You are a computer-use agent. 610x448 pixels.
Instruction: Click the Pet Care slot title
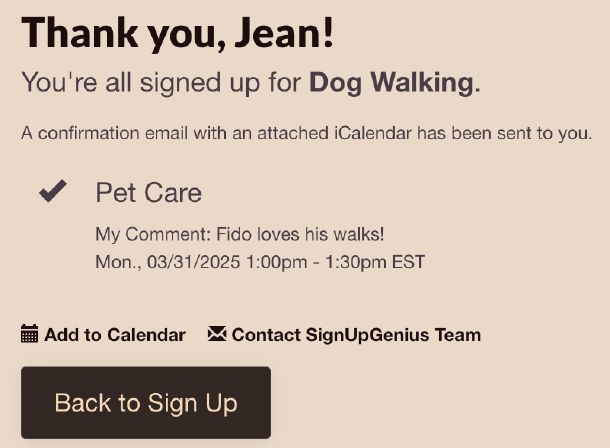point(149,192)
